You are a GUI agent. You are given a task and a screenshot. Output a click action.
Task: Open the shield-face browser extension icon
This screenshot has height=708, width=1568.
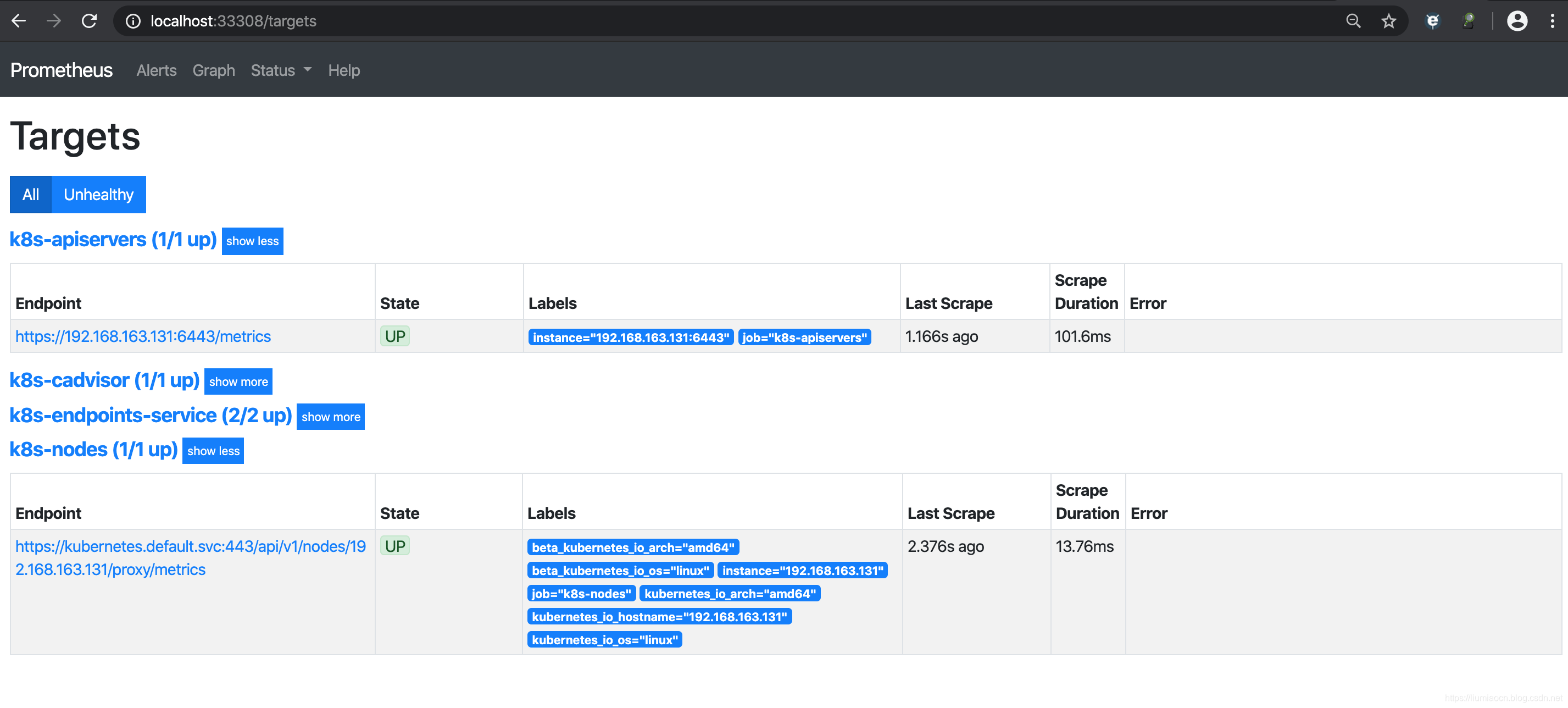tap(1433, 21)
